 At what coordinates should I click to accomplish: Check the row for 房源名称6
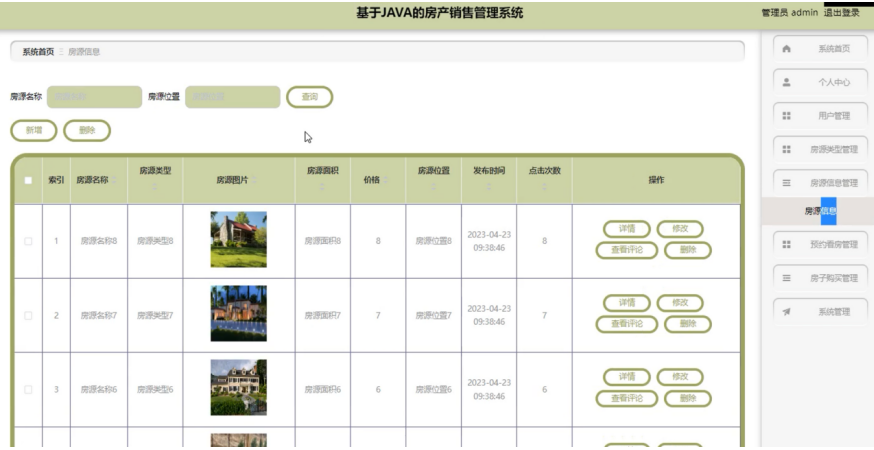pyautogui.click(x=28, y=390)
